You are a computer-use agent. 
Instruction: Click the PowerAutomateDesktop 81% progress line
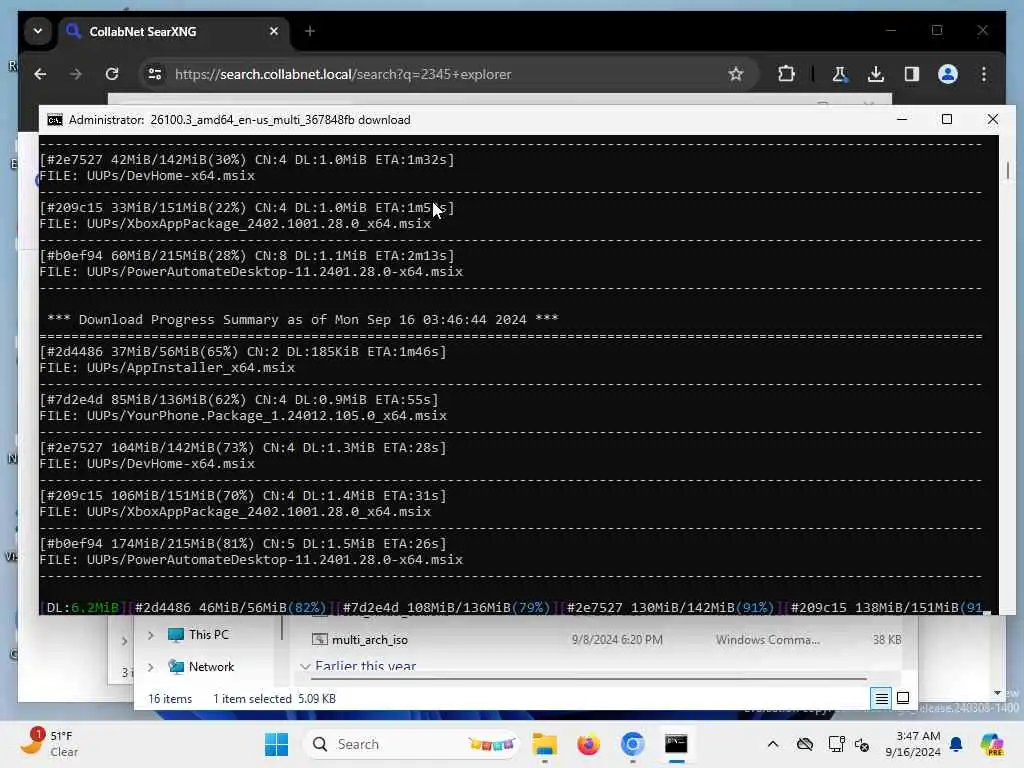(x=243, y=544)
